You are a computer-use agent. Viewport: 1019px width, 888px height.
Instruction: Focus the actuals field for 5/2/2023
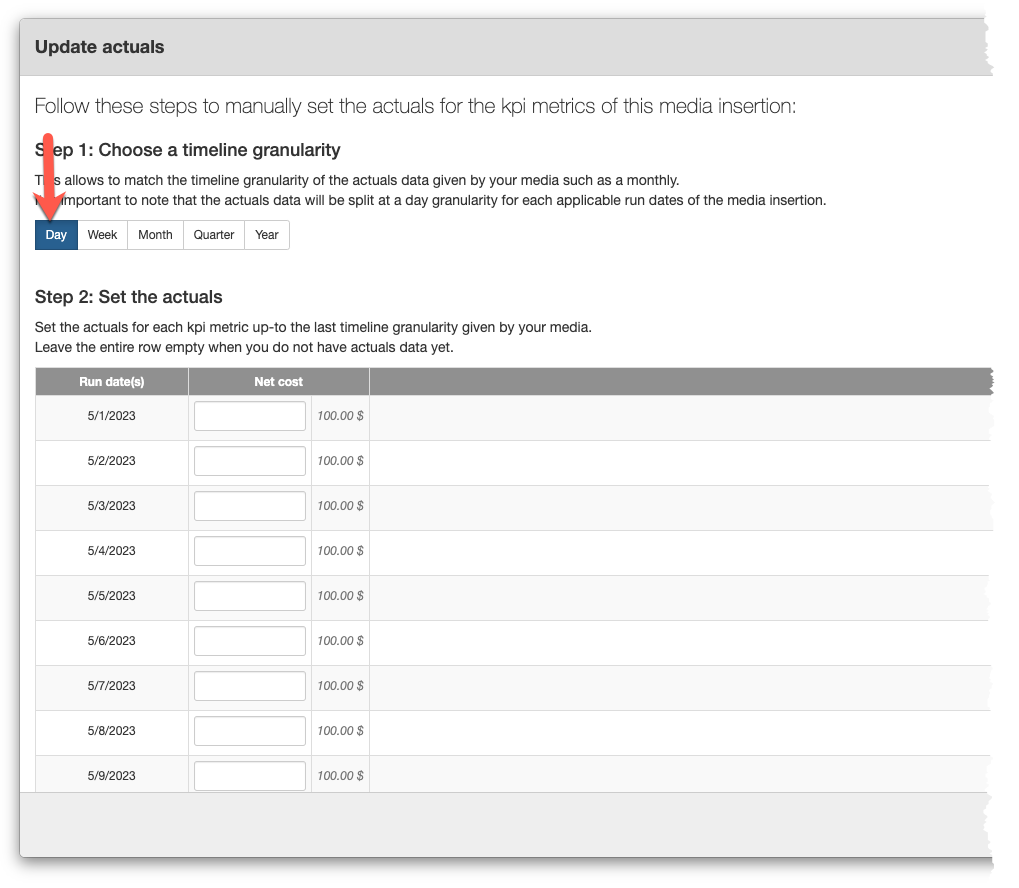(x=249, y=460)
